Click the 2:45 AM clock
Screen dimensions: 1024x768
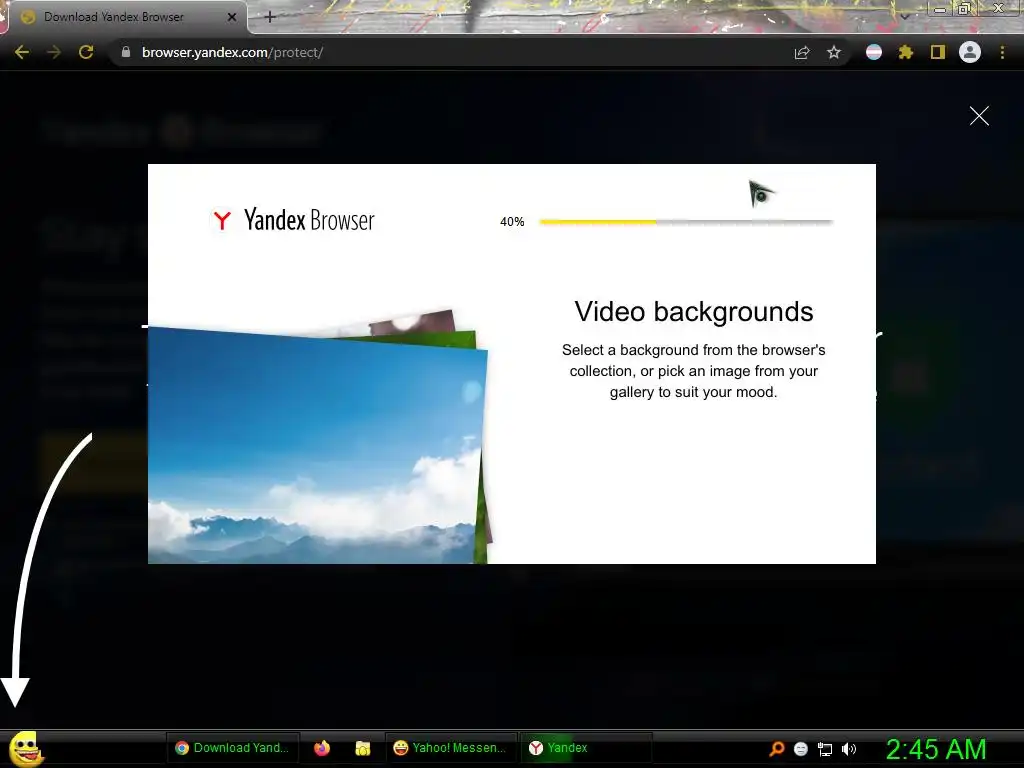[936, 749]
